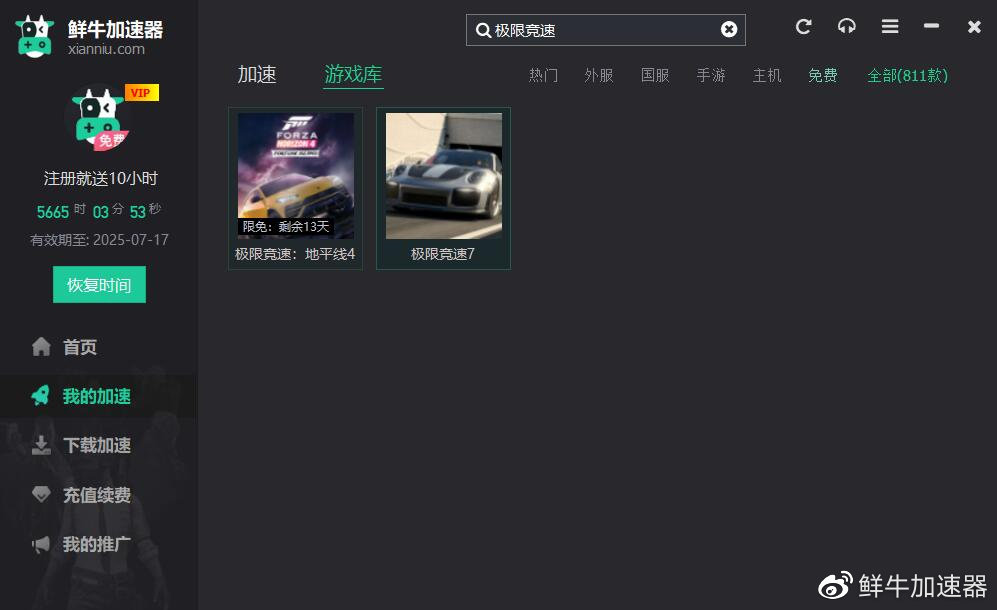Filter games by 外服
The image size is (997, 610).
(598, 76)
